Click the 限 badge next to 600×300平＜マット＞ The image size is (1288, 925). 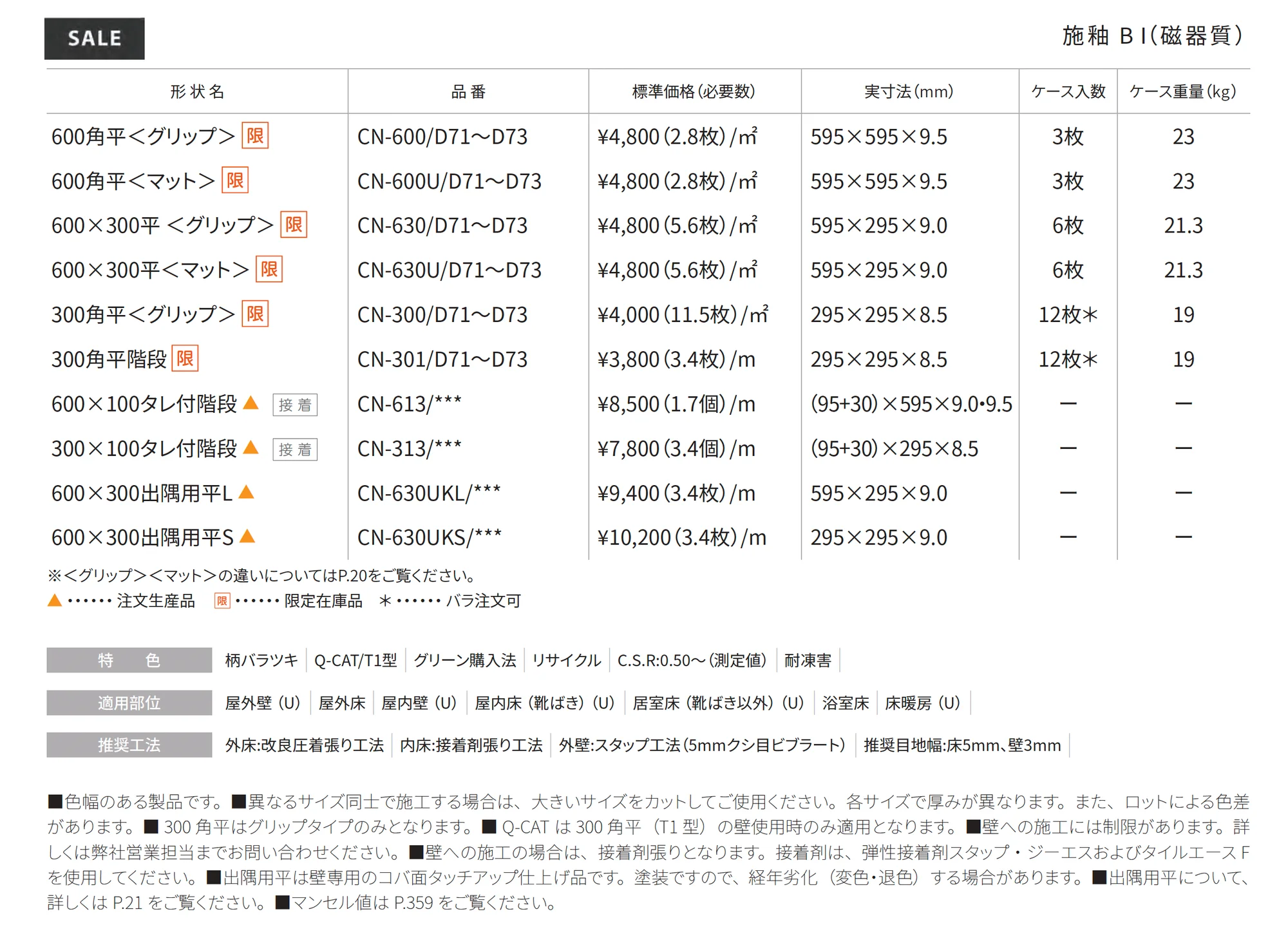[x=269, y=269]
